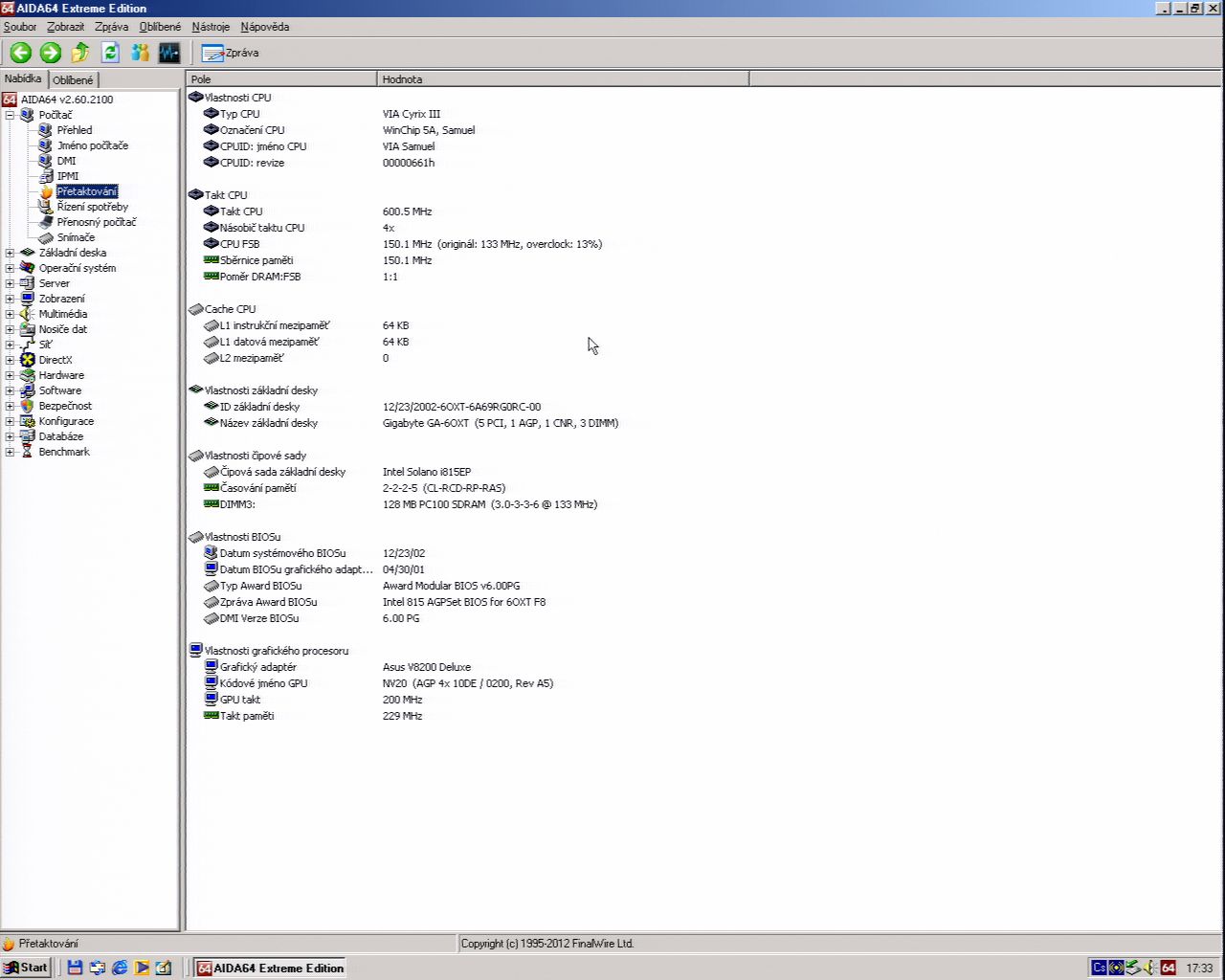Click the green Forward arrow toolbar icon
This screenshot has width=1225, height=980.
51,53
